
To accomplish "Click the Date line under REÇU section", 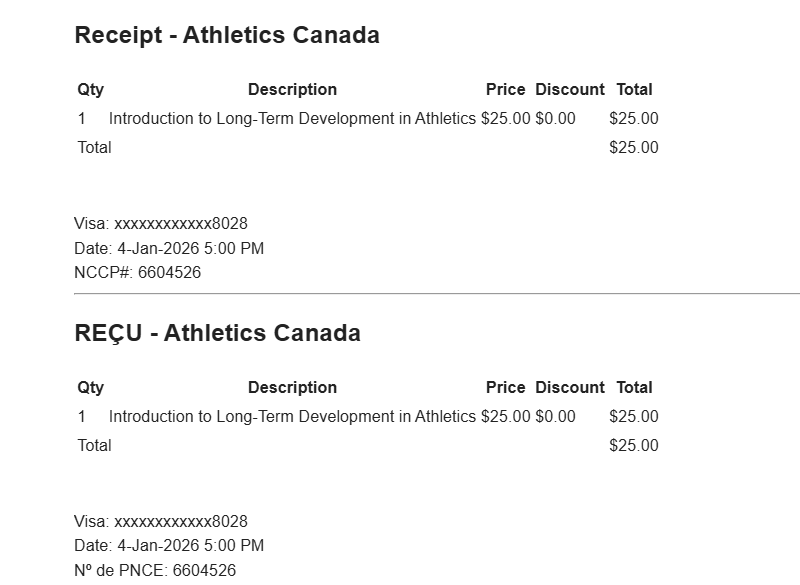I will 169,546.
